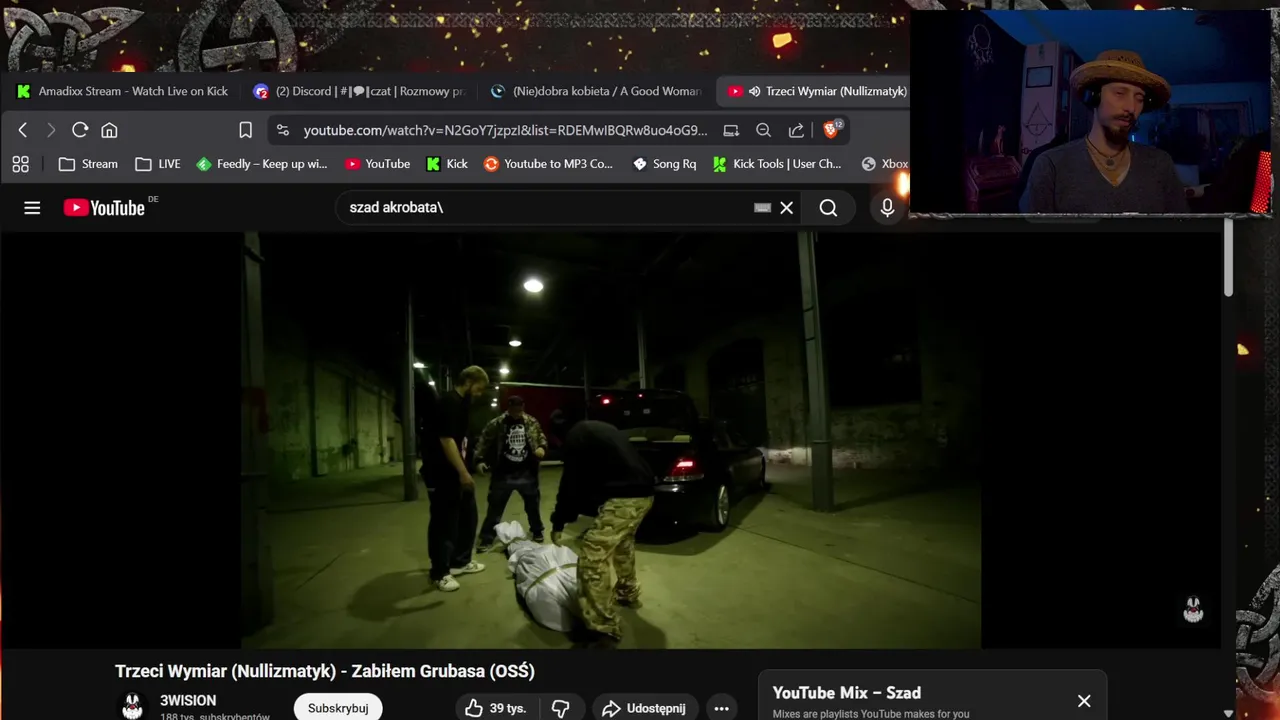
Task: Open Youtube to MP3 Converter bookmark
Action: (x=548, y=164)
